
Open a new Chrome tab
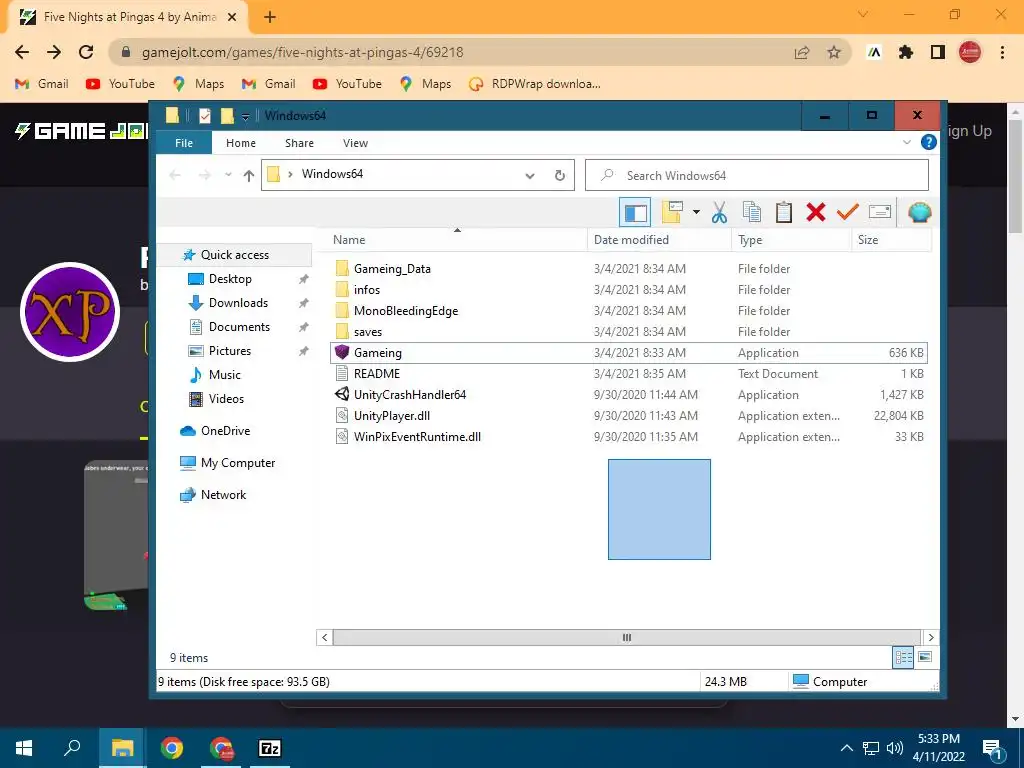(270, 17)
